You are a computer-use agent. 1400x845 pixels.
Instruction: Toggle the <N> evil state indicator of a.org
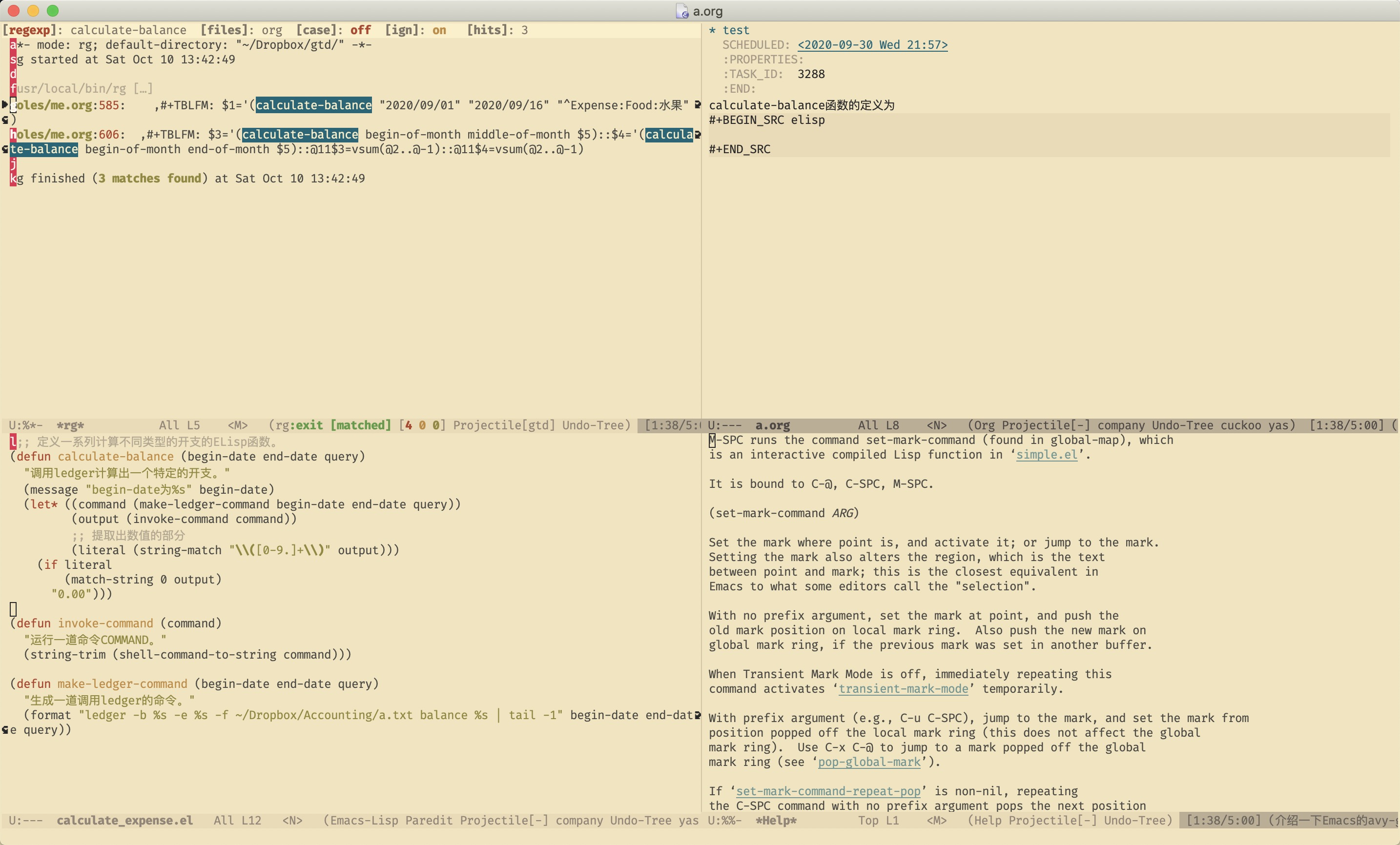point(936,425)
